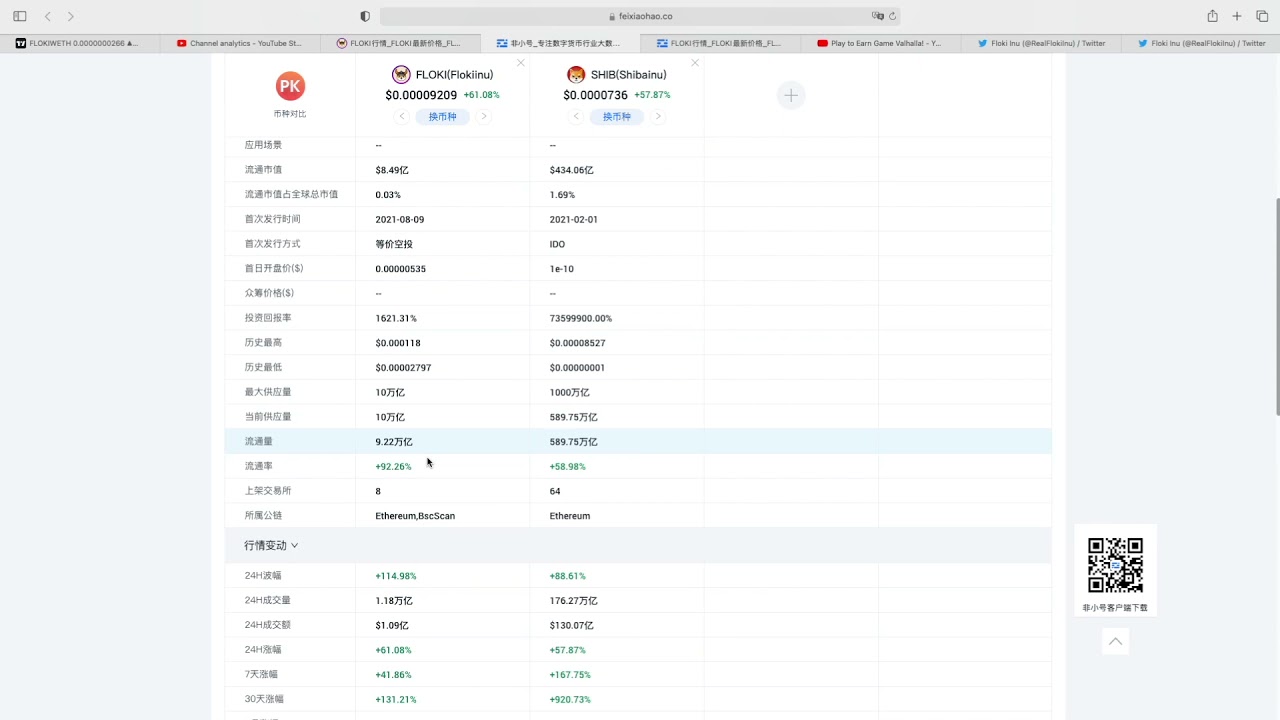Click the 换币种 button under SHIB
Image resolution: width=1280 pixels, height=720 pixels.
point(617,117)
